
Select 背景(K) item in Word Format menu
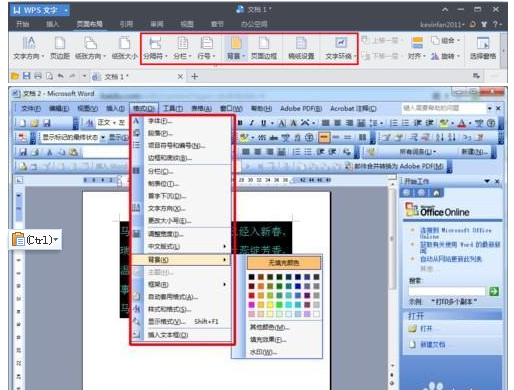[181, 259]
